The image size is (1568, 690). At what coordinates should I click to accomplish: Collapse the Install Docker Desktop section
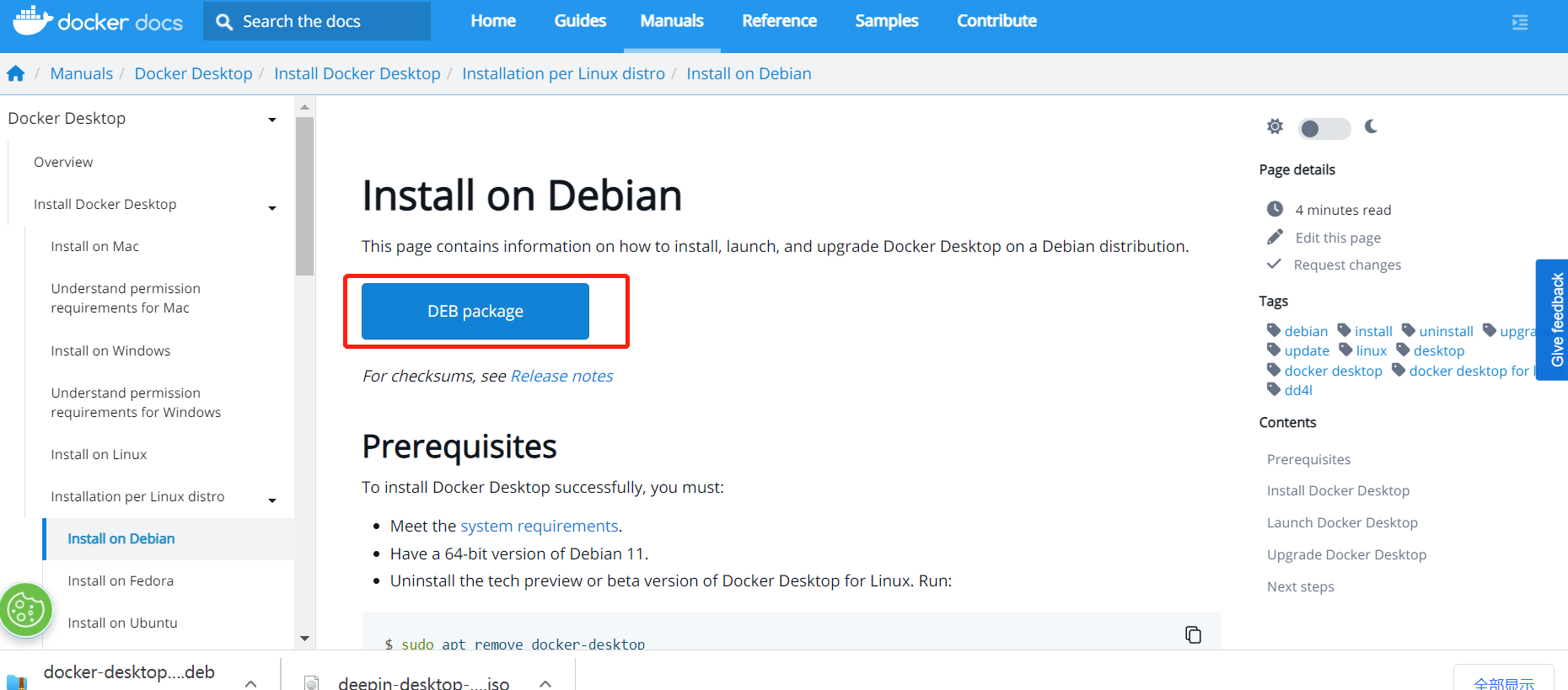tap(272, 207)
